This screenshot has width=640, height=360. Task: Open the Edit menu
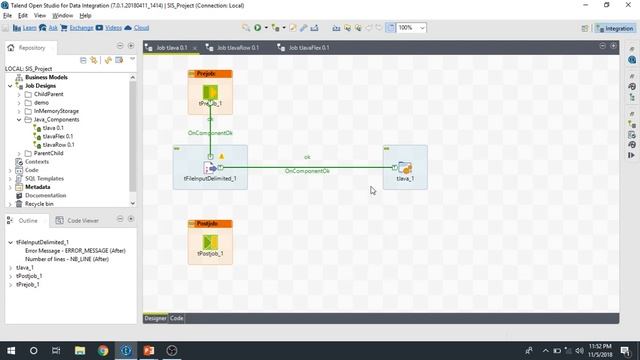click(23, 16)
